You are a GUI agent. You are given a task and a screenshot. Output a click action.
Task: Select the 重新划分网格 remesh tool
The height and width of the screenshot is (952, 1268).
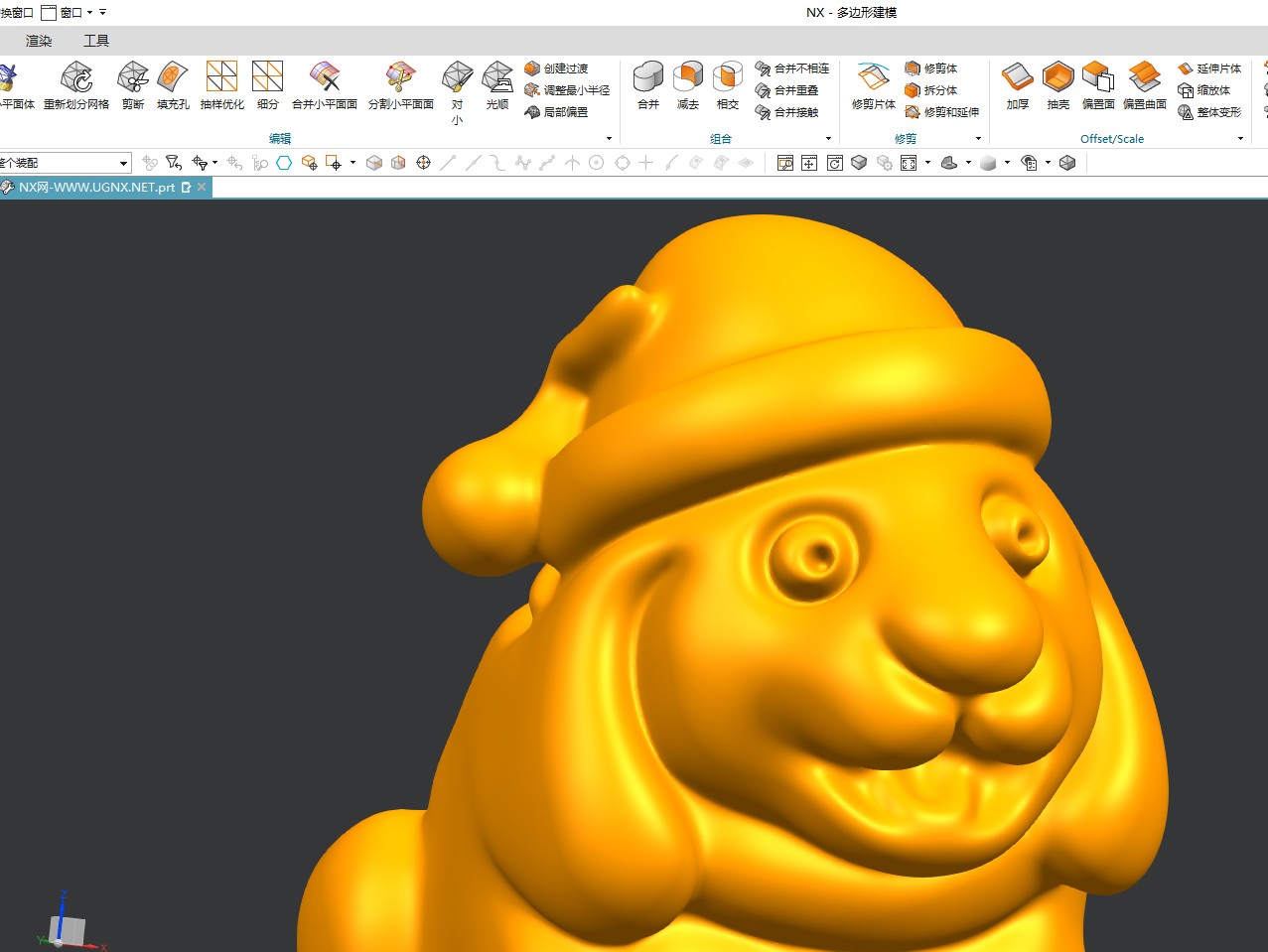(76, 85)
